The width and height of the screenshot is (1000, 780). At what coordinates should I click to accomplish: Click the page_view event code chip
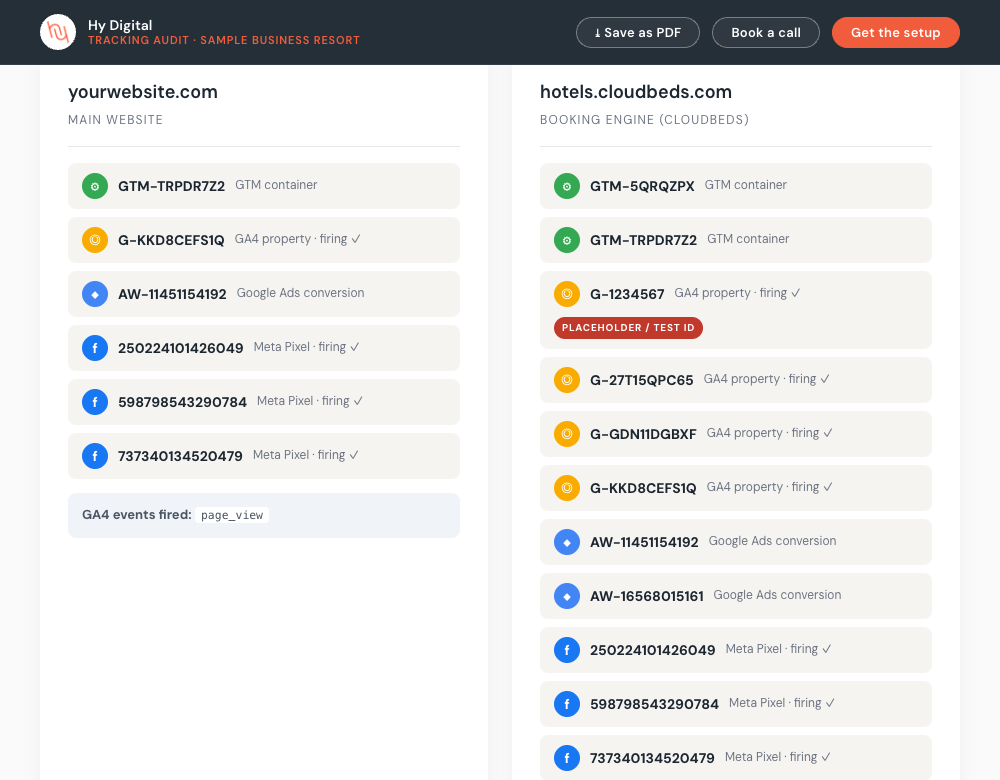[x=232, y=515]
